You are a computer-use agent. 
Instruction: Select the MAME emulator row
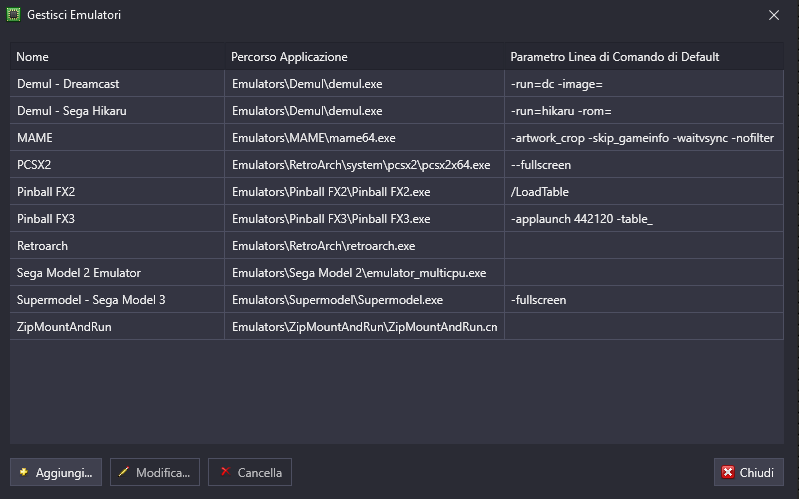[x=396, y=138]
